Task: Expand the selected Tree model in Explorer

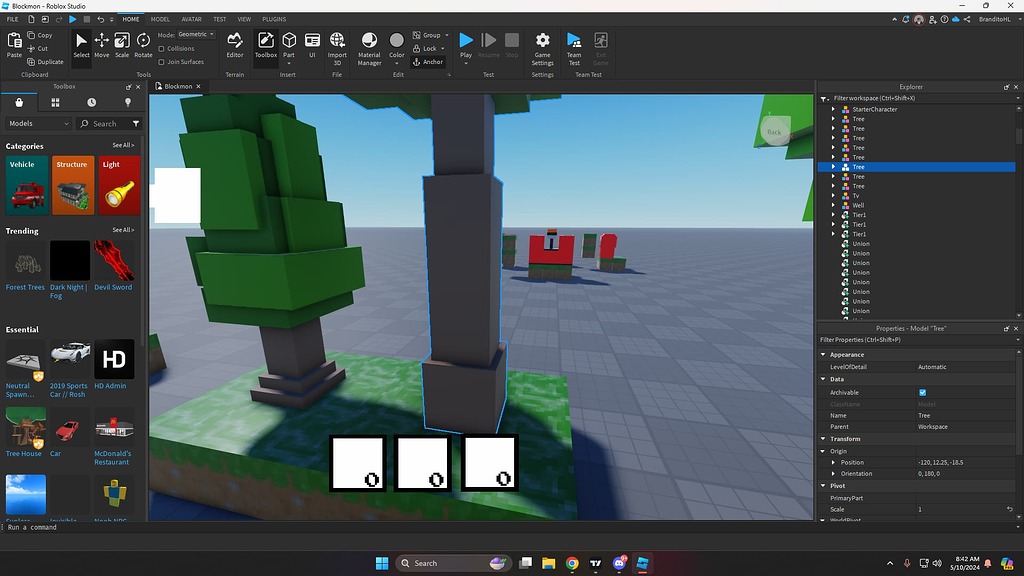Action: 831,166
